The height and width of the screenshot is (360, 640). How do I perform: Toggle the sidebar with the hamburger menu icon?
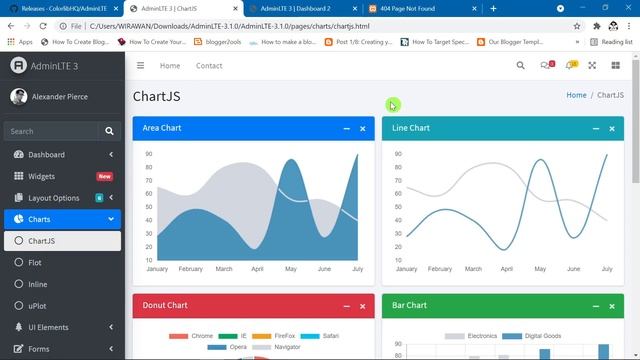(140, 65)
